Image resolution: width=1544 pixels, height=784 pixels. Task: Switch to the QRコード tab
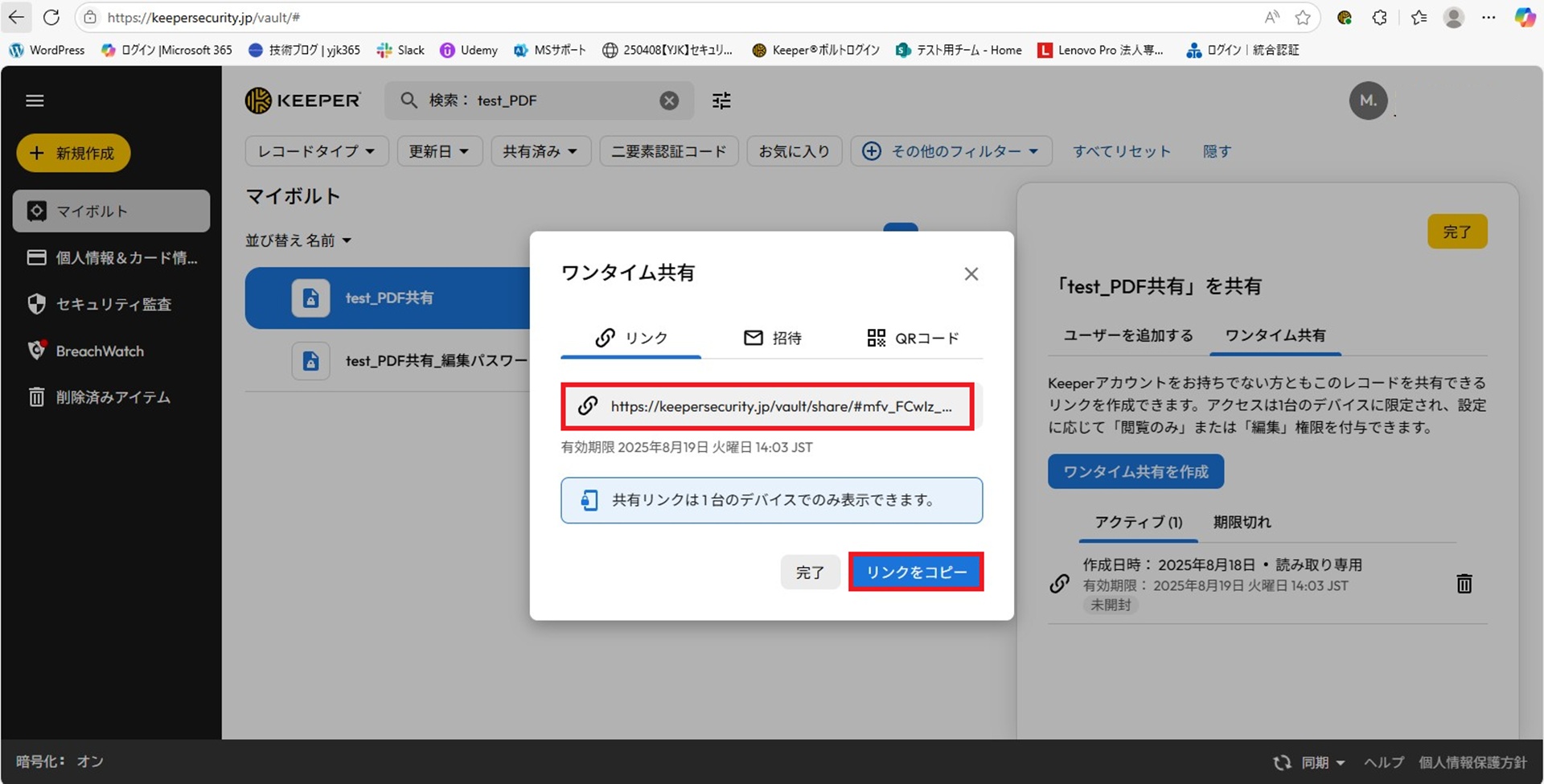[x=913, y=339]
